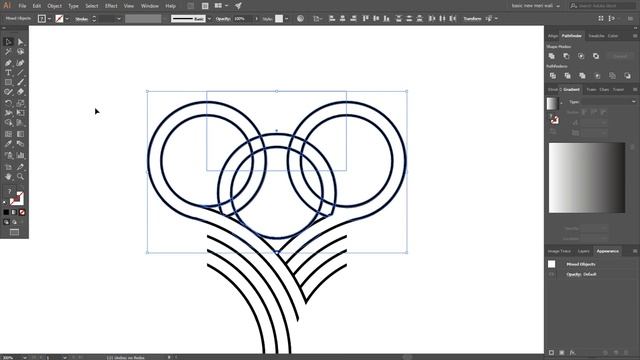Click Vertical Align Bottom icon
The width and height of the screenshot is (640, 360).
(x=386, y=18)
